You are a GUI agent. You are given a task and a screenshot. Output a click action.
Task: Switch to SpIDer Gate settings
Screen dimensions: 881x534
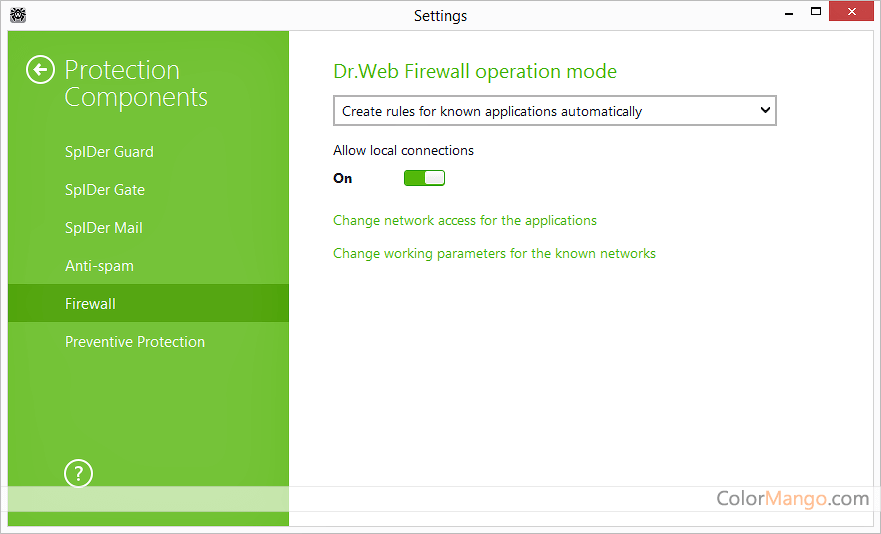point(105,190)
